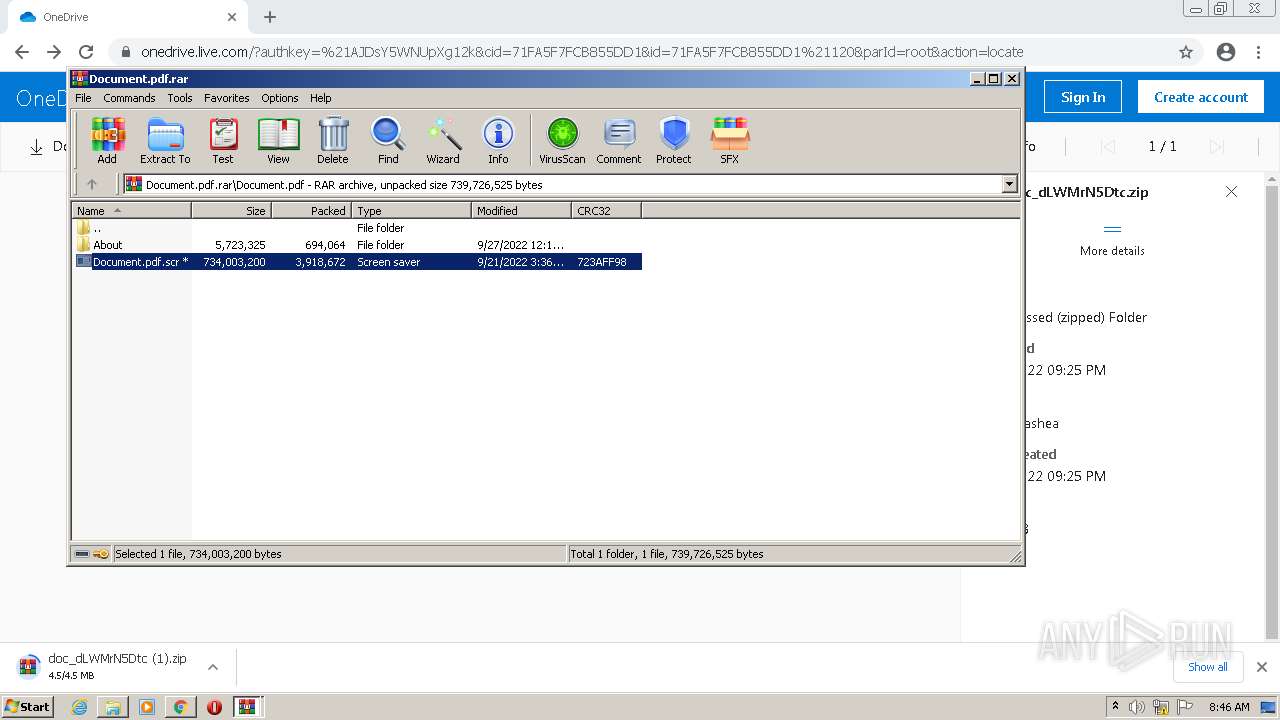
Task: Select the About folder row
Action: pyautogui.click(x=358, y=245)
